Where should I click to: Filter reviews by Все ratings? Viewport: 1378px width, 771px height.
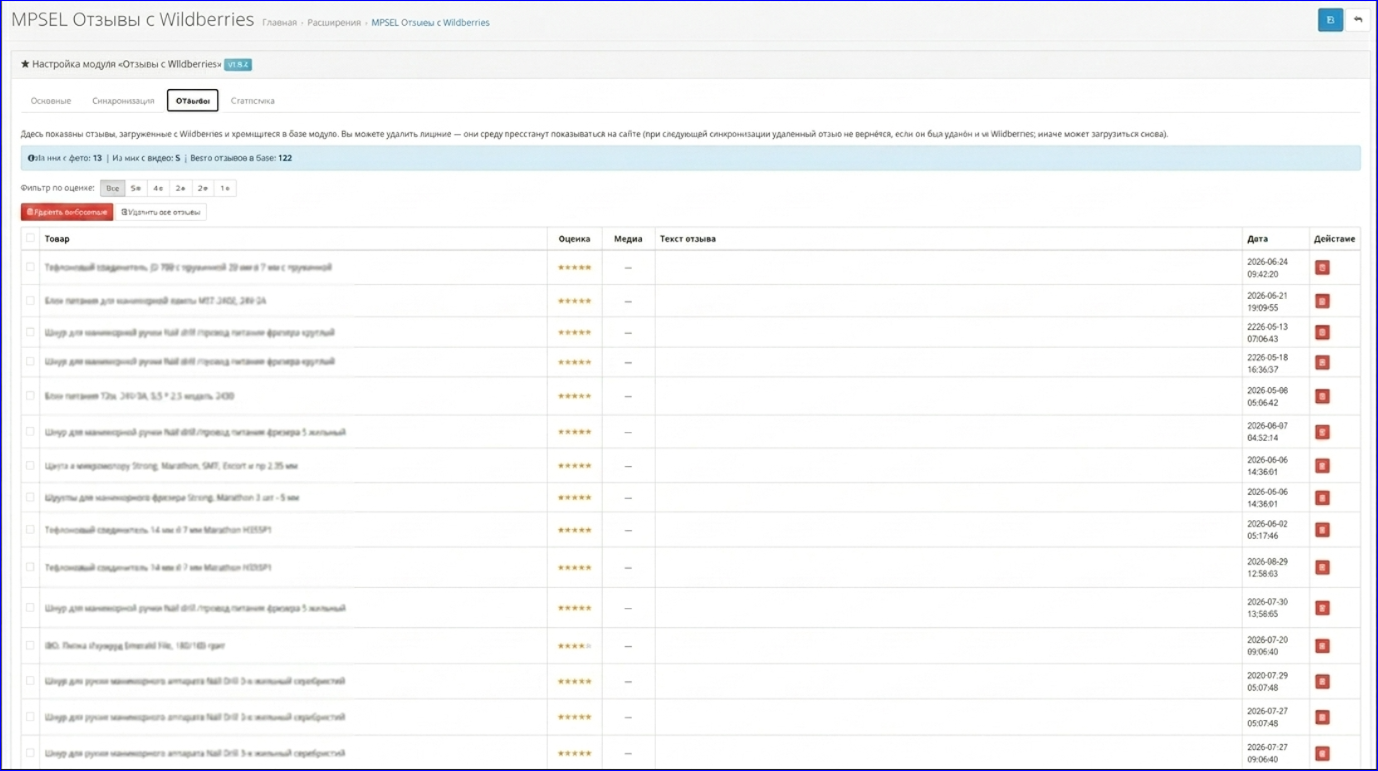(x=112, y=188)
